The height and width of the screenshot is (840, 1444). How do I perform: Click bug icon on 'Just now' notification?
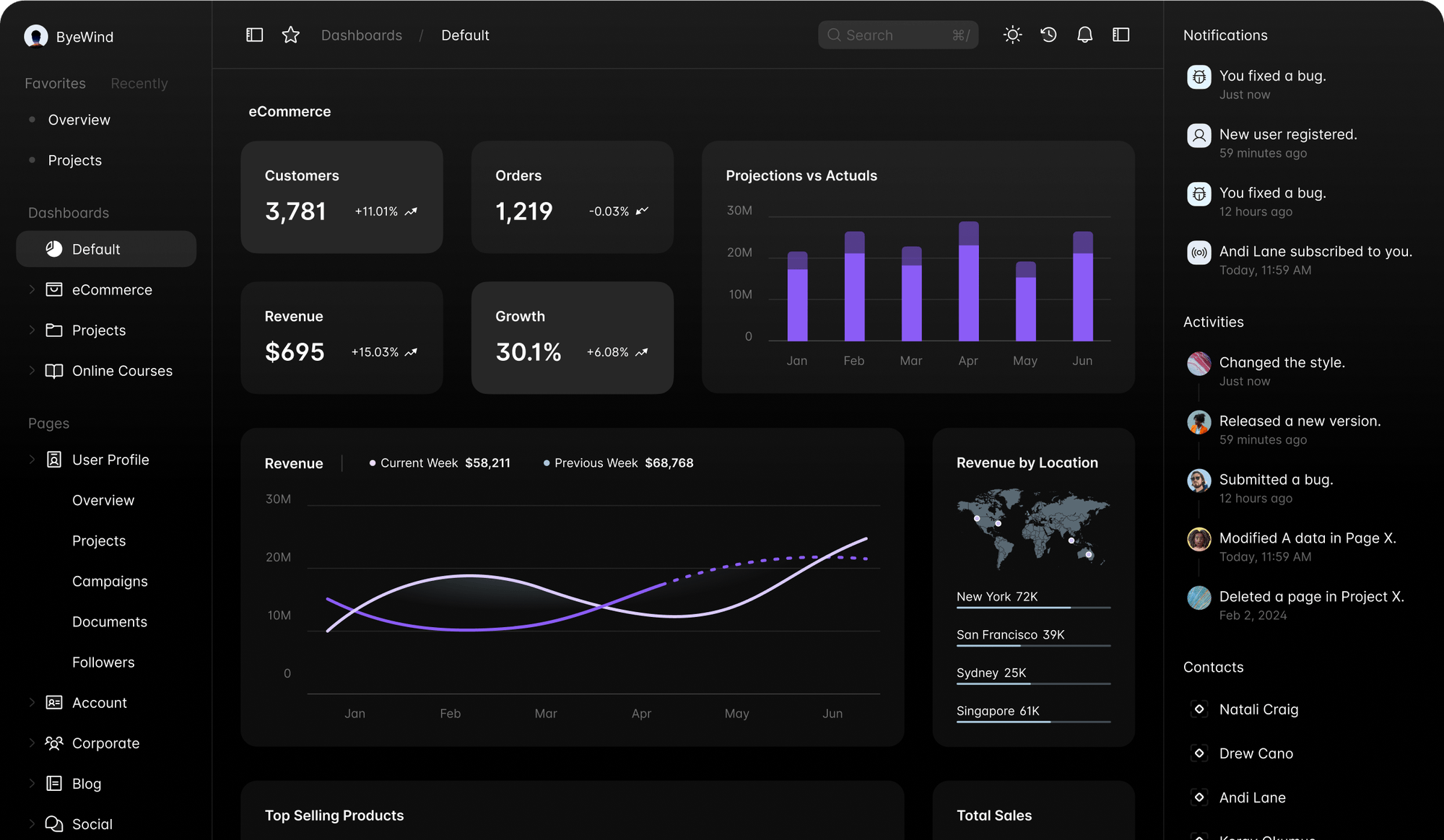pyautogui.click(x=1199, y=76)
